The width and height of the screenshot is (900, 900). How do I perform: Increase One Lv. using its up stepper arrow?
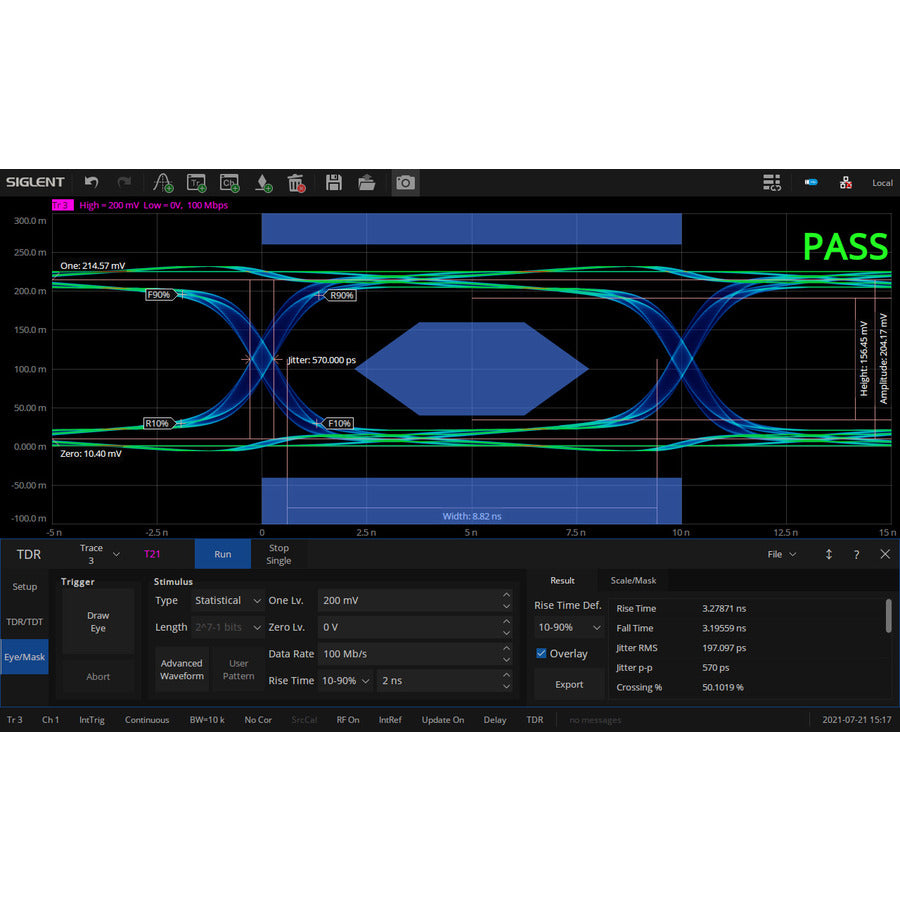coord(505,595)
